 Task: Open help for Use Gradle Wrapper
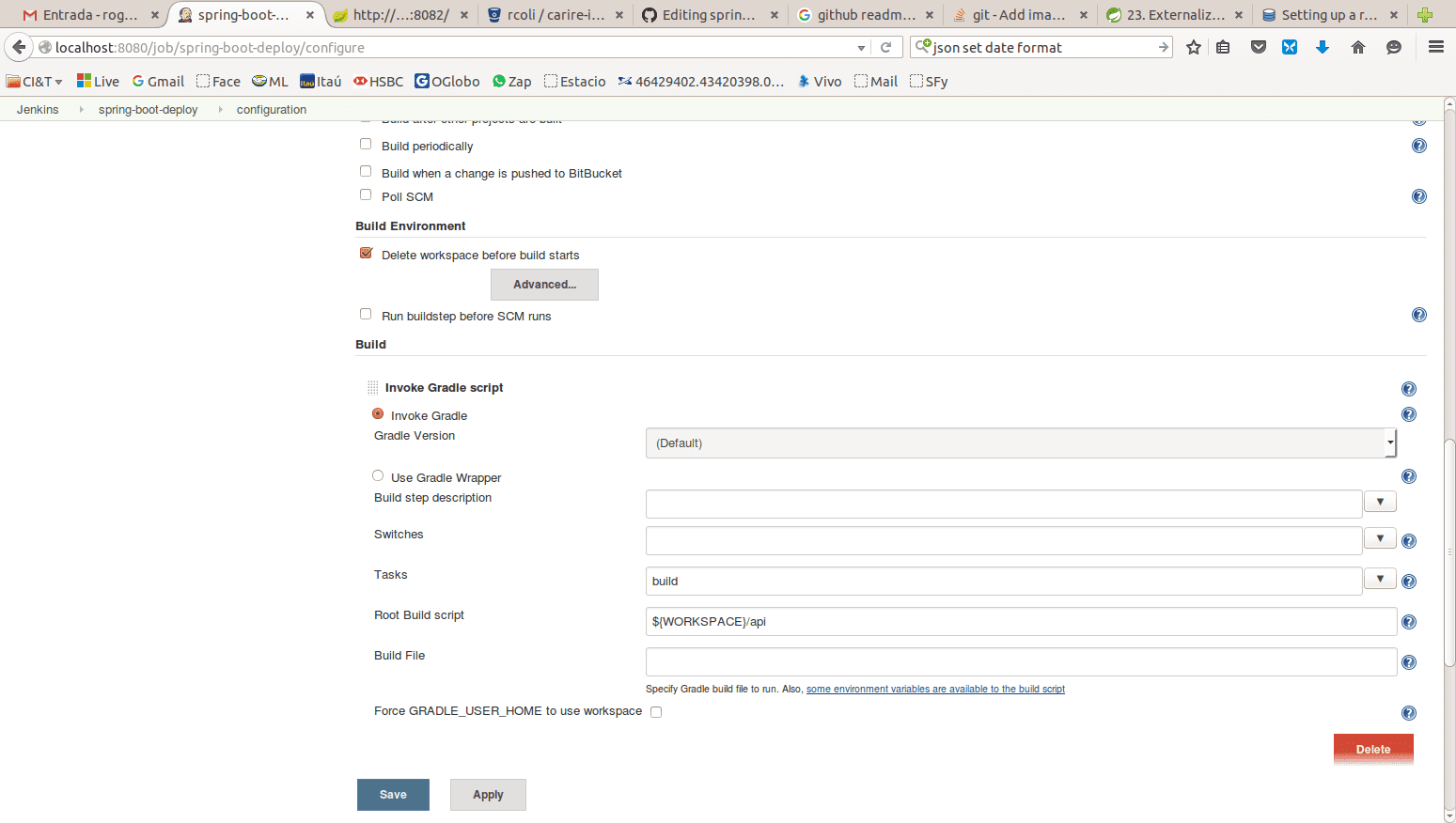1409,476
